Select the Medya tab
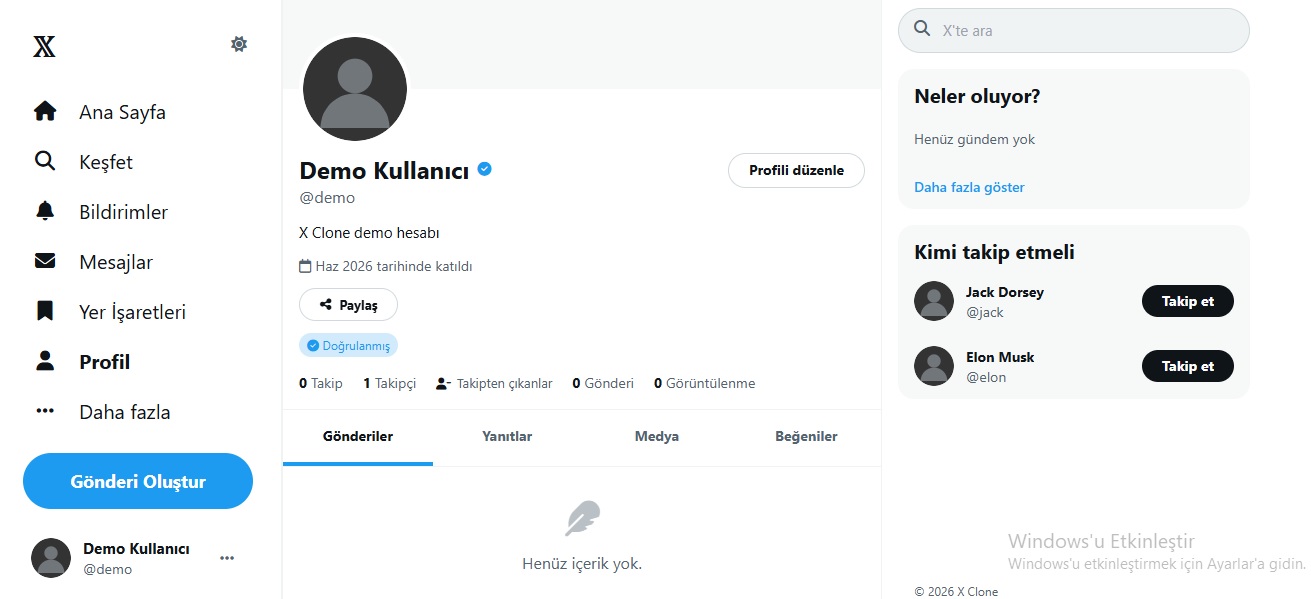 pos(657,437)
